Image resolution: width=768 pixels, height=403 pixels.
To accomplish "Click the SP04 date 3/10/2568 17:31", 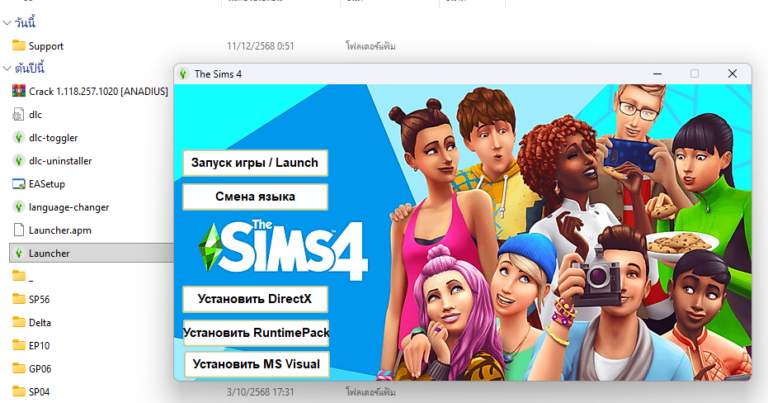I will (261, 392).
